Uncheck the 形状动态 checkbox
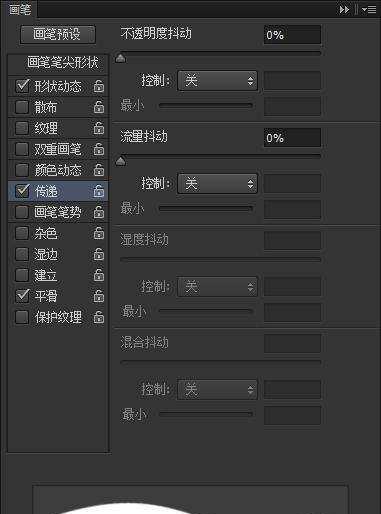 (x=22, y=86)
